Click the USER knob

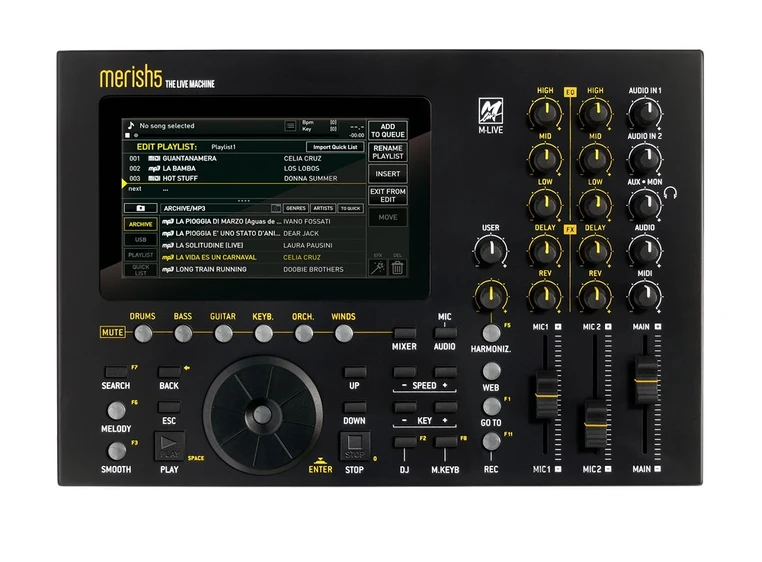click(490, 250)
